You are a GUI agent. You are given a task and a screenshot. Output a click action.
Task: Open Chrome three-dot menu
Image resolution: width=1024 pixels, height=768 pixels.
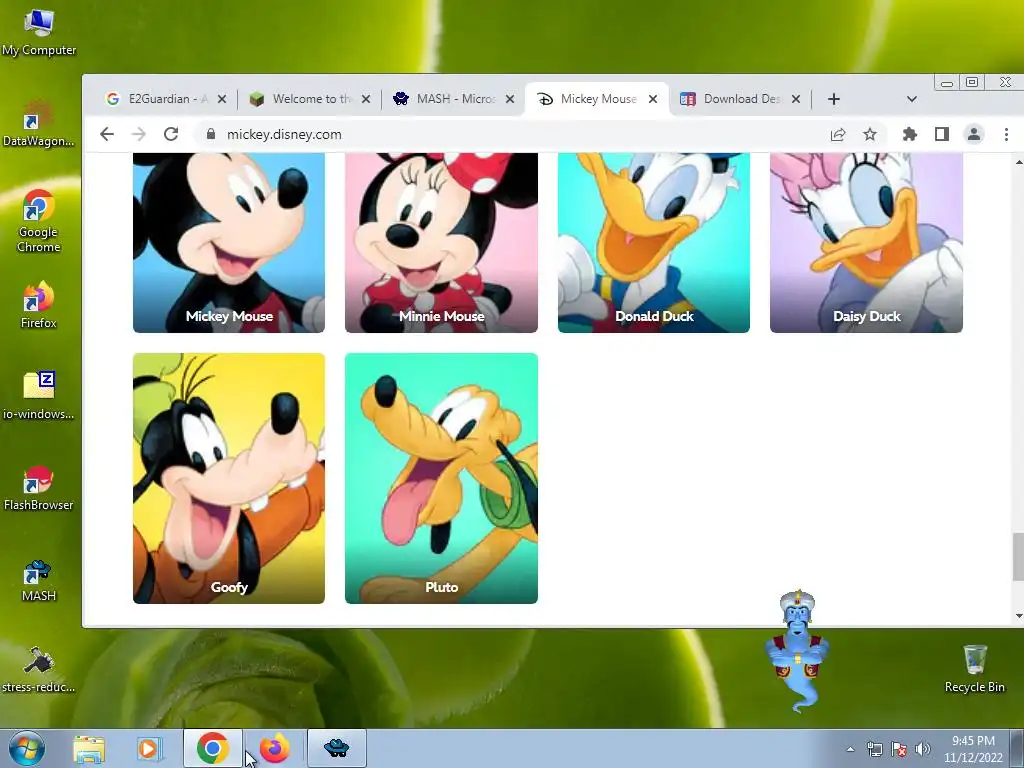(x=1006, y=135)
